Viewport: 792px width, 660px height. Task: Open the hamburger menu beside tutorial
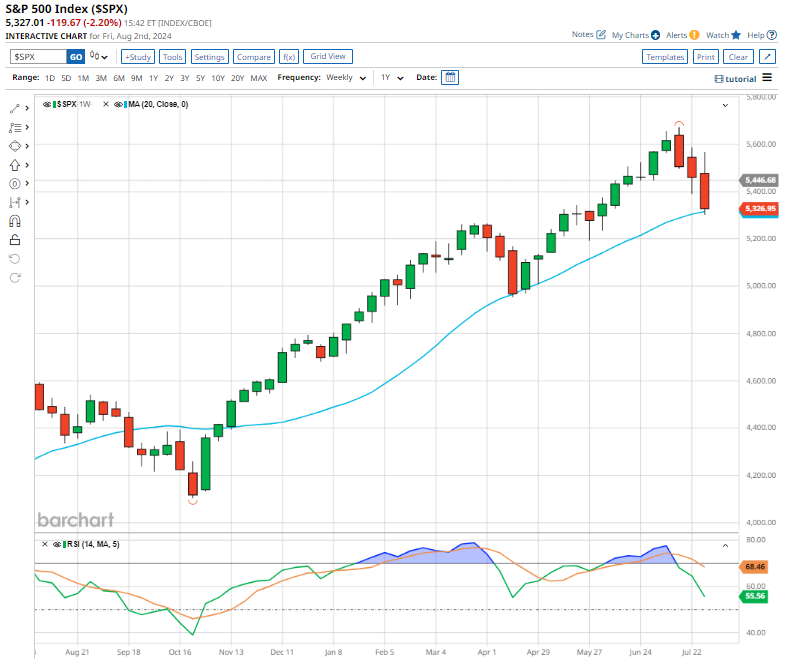(767, 78)
